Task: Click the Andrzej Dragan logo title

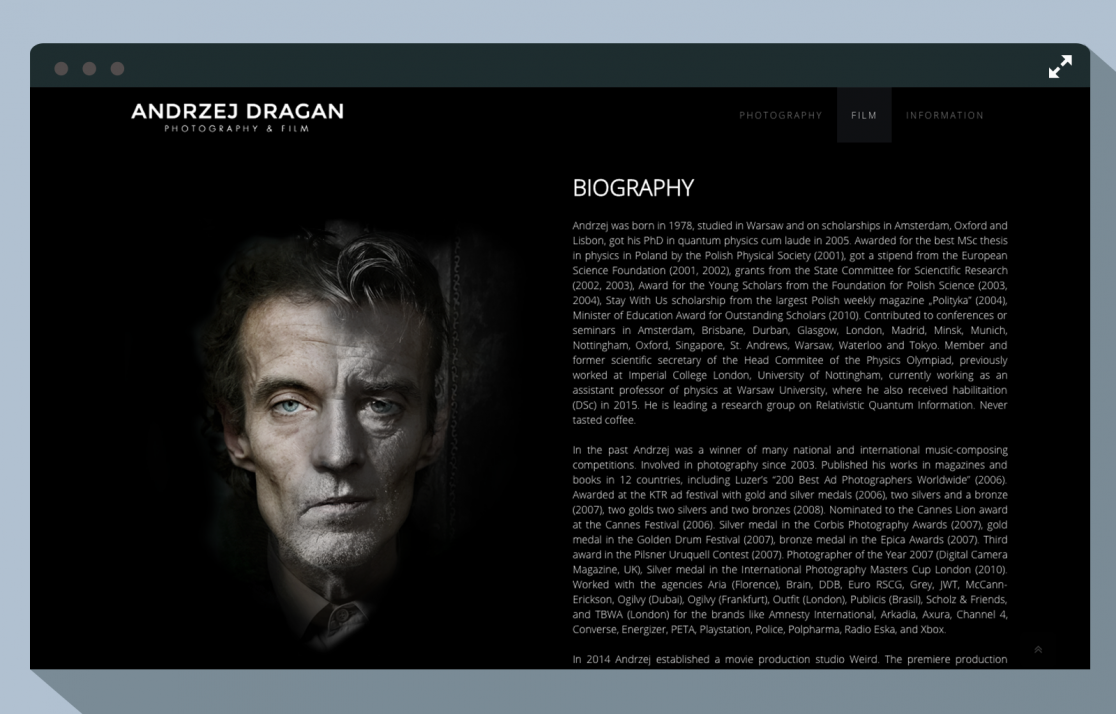Action: pyautogui.click(x=237, y=111)
